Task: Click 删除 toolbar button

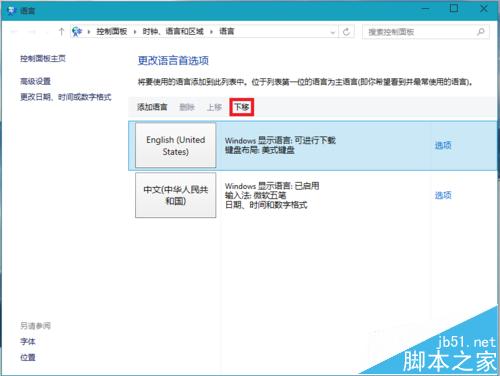Action: 187,107
